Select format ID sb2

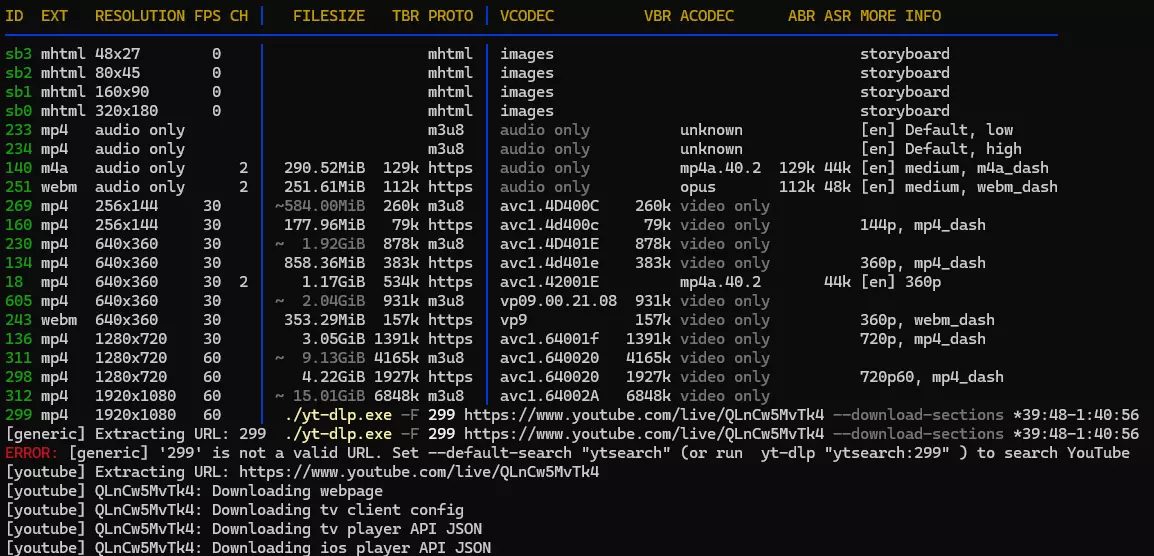(18, 73)
